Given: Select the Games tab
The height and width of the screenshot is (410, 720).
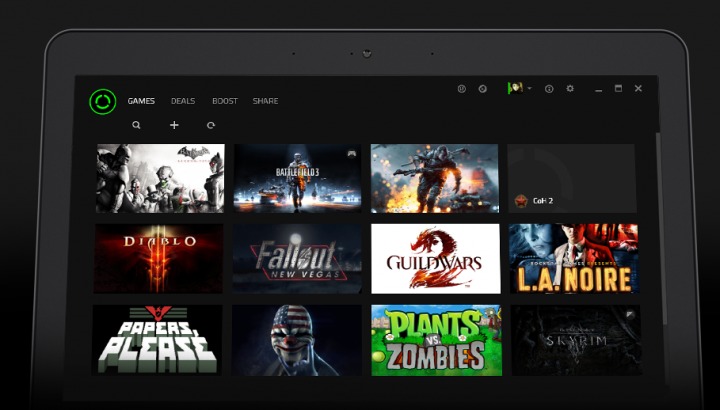Looking at the screenshot, I should point(141,101).
